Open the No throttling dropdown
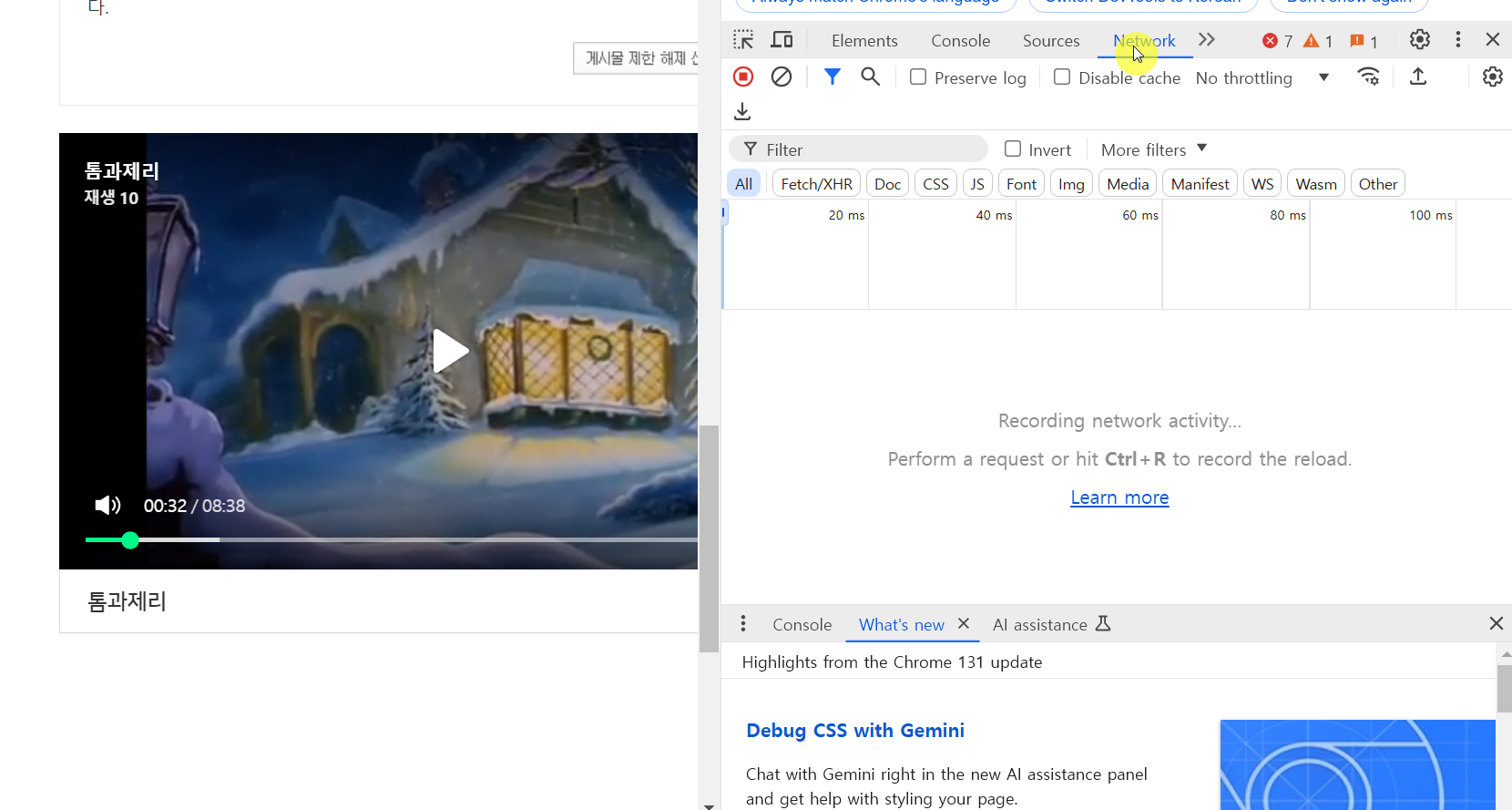The width and height of the screenshot is (1512, 810). click(1262, 77)
